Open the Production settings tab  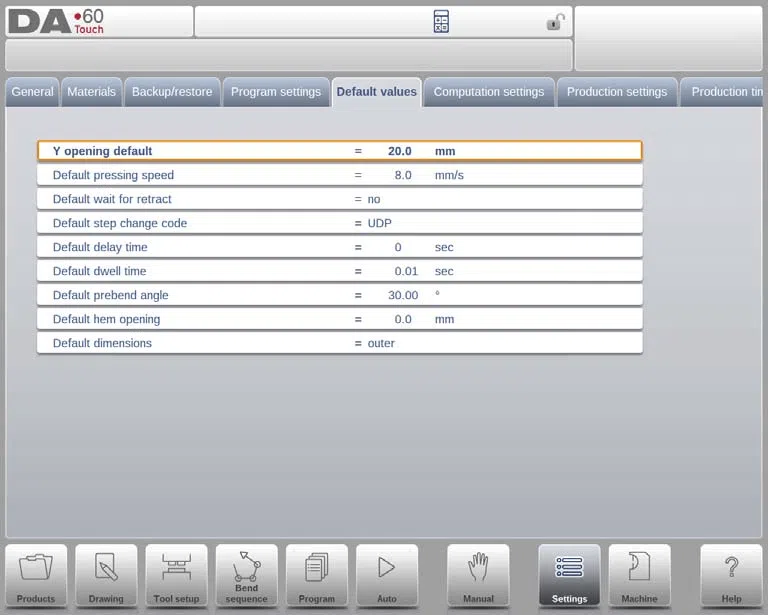coord(617,92)
